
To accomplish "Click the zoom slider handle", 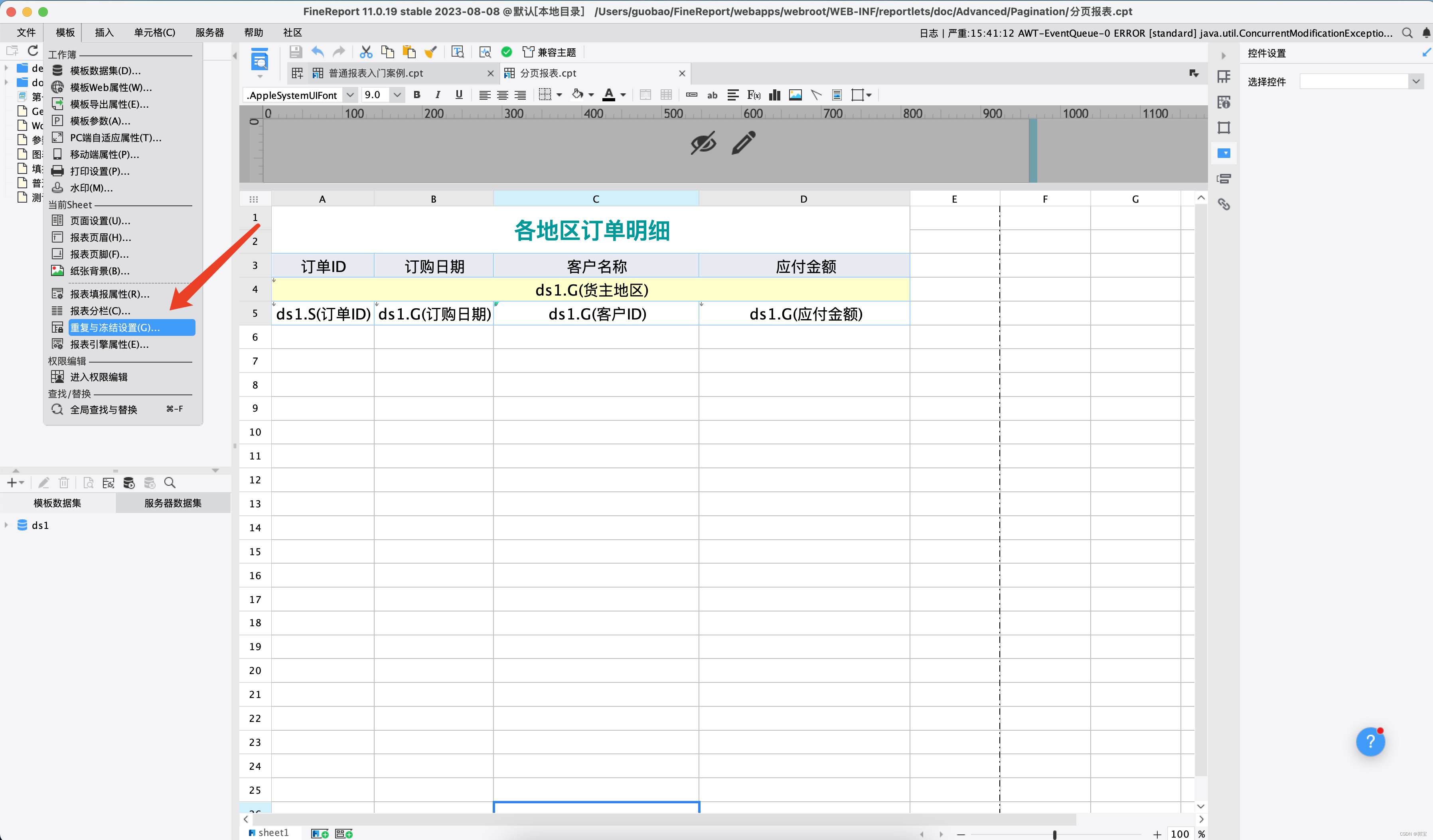I will click(1054, 834).
